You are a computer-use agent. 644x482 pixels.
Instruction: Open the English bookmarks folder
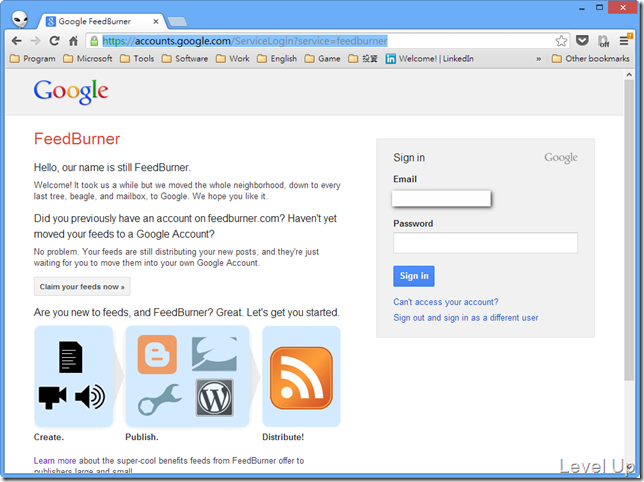pyautogui.click(x=277, y=59)
